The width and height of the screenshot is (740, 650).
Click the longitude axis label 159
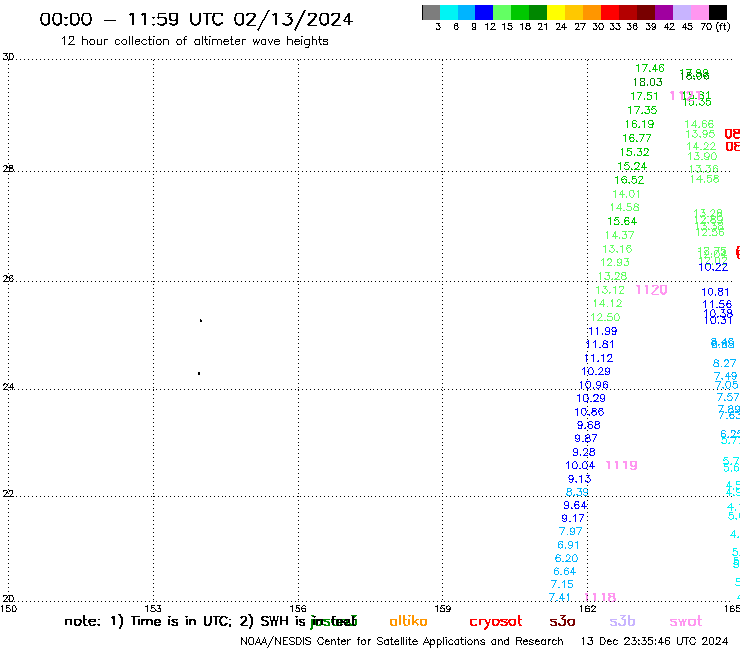[x=442, y=608]
